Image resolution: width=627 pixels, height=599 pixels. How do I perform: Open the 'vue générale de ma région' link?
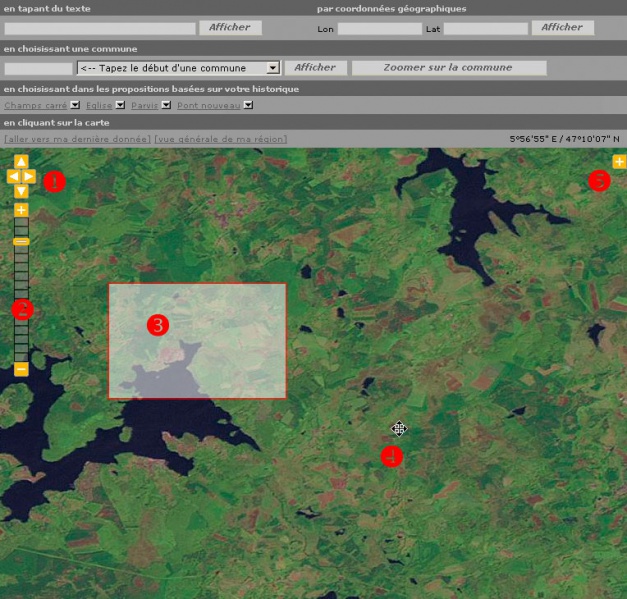point(220,139)
